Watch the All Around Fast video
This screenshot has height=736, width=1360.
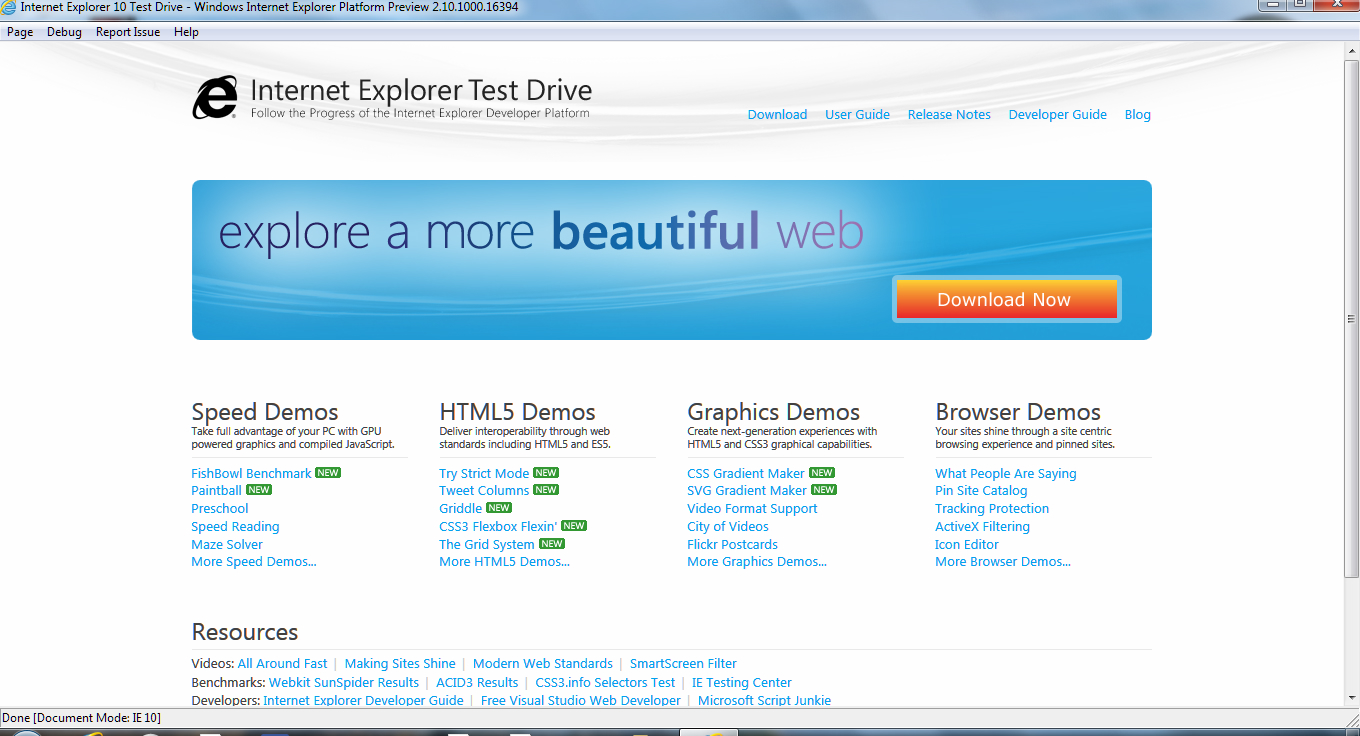coord(282,664)
